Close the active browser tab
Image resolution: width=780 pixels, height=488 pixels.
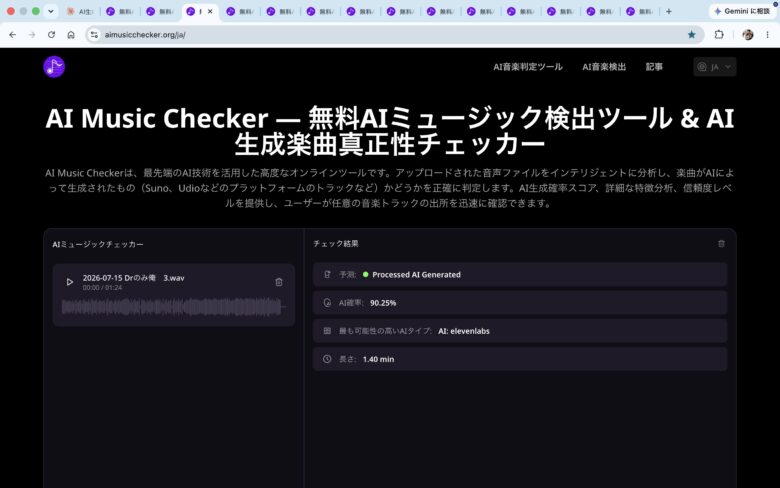pos(210,11)
